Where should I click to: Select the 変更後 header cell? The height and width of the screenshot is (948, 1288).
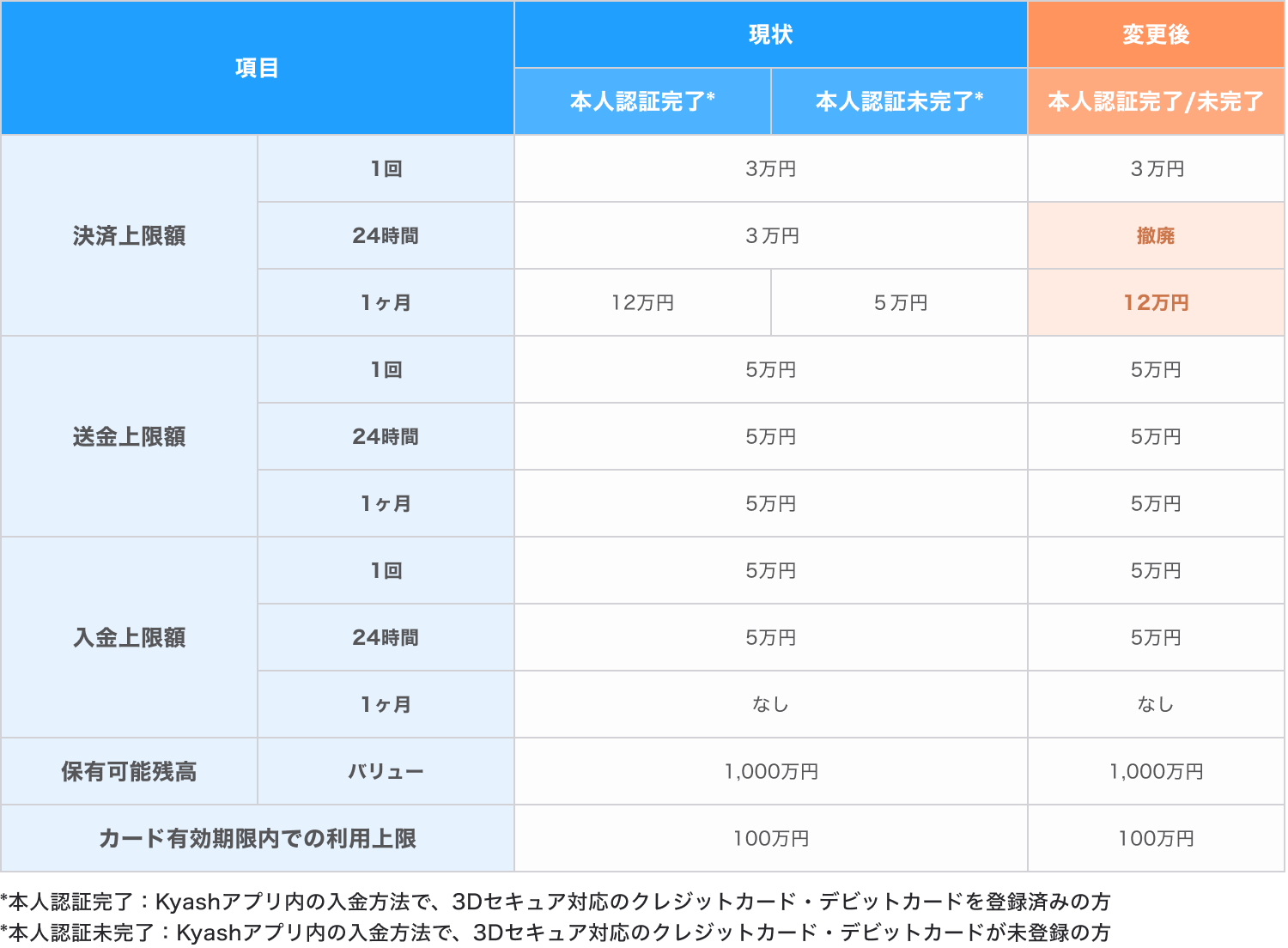1156,34
